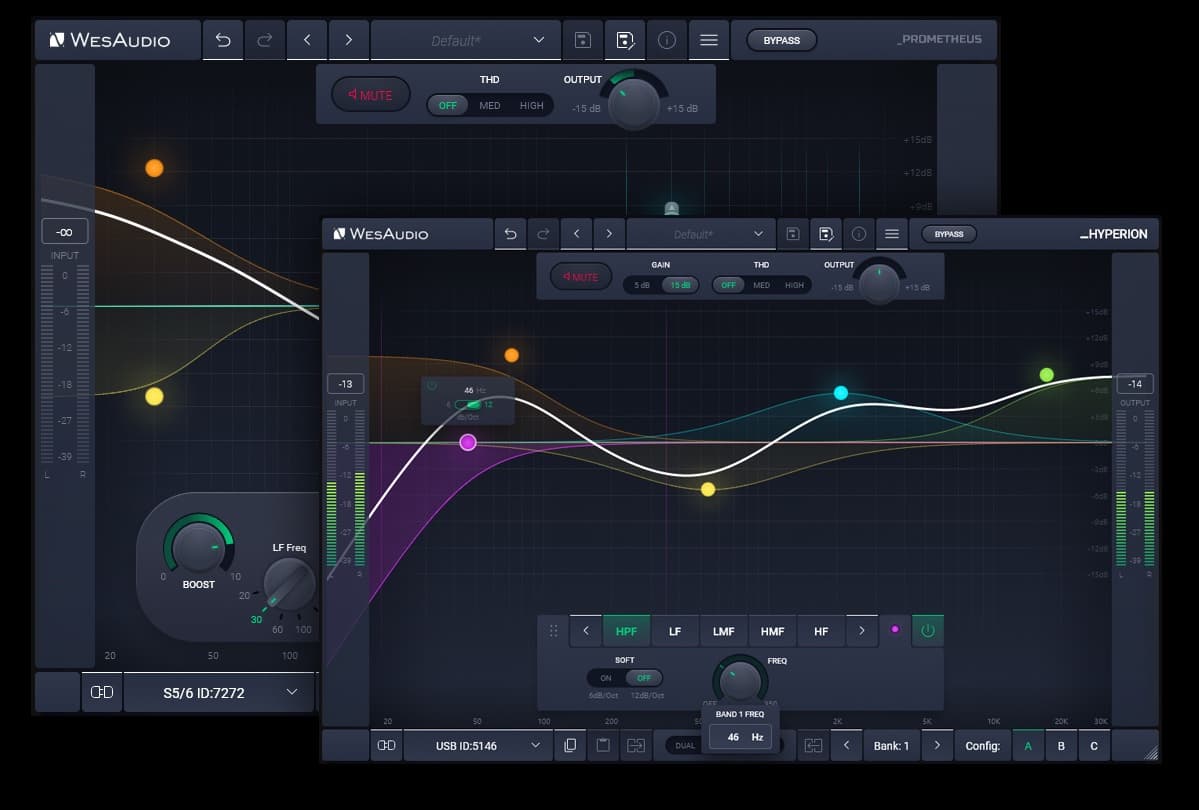This screenshot has width=1199, height=810.
Task: Click the hamburger menu icon in Hyperion
Action: (891, 234)
